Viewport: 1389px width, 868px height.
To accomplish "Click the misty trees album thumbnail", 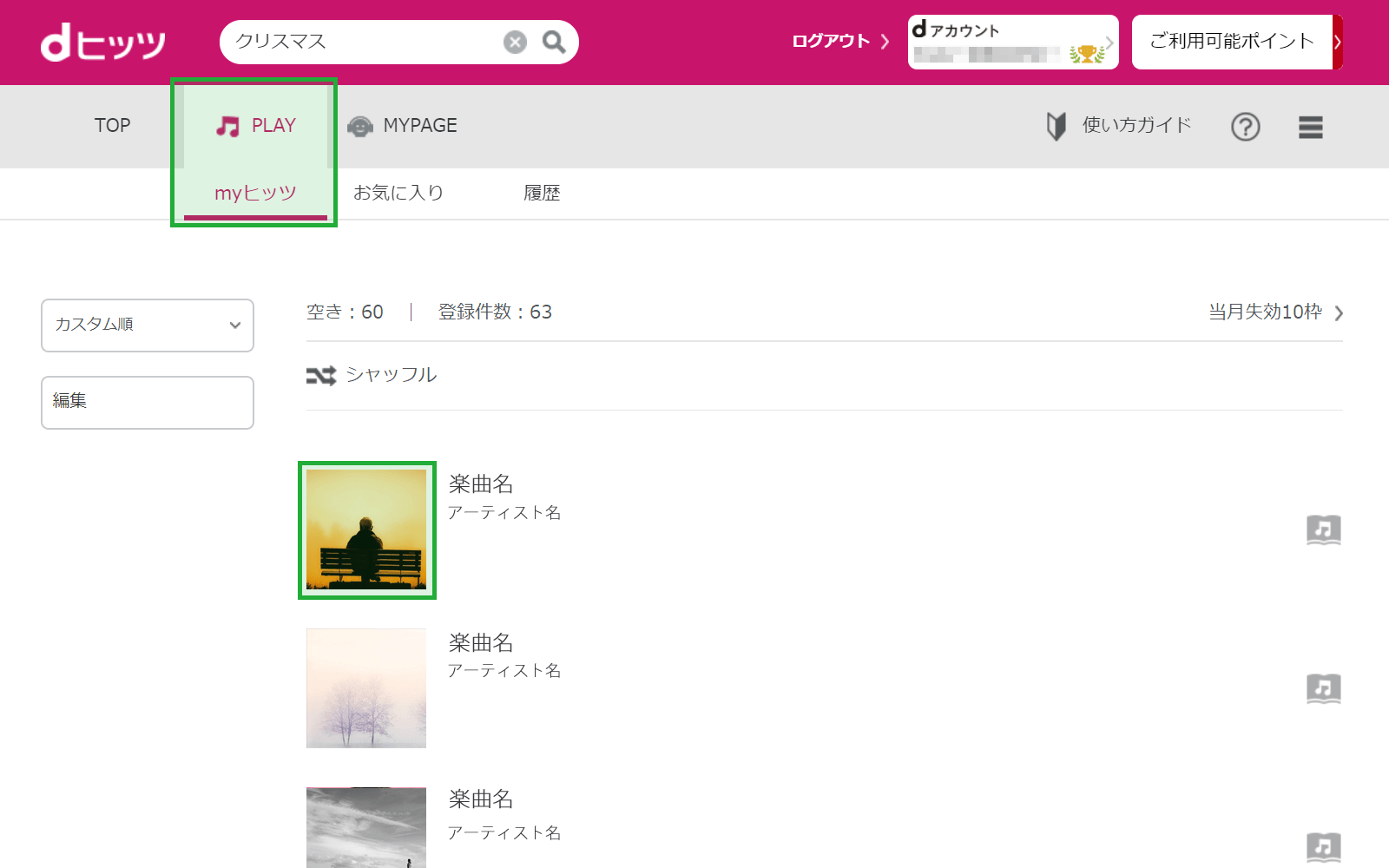I will click(366, 688).
